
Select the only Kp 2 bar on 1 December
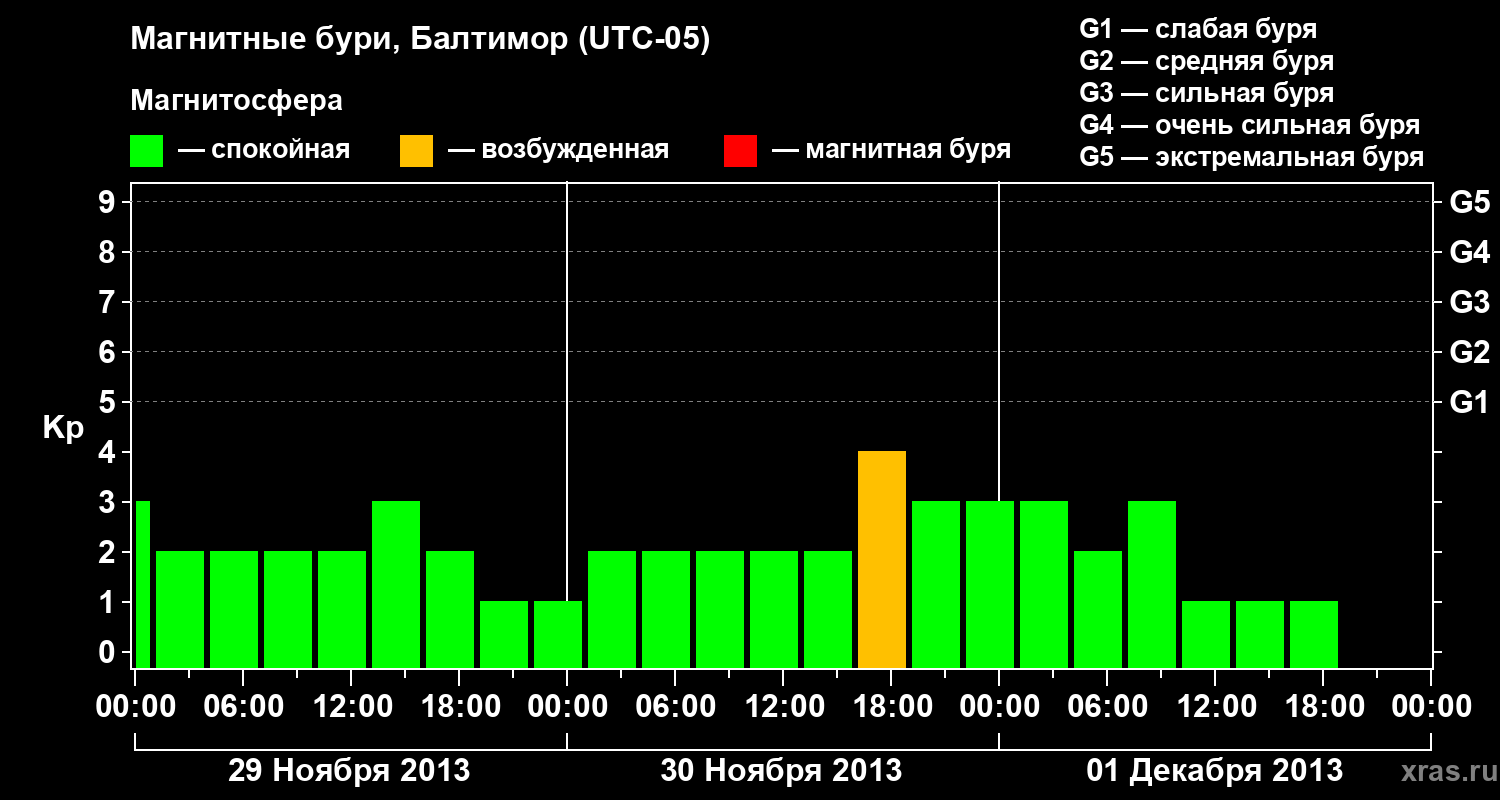coord(1098,609)
